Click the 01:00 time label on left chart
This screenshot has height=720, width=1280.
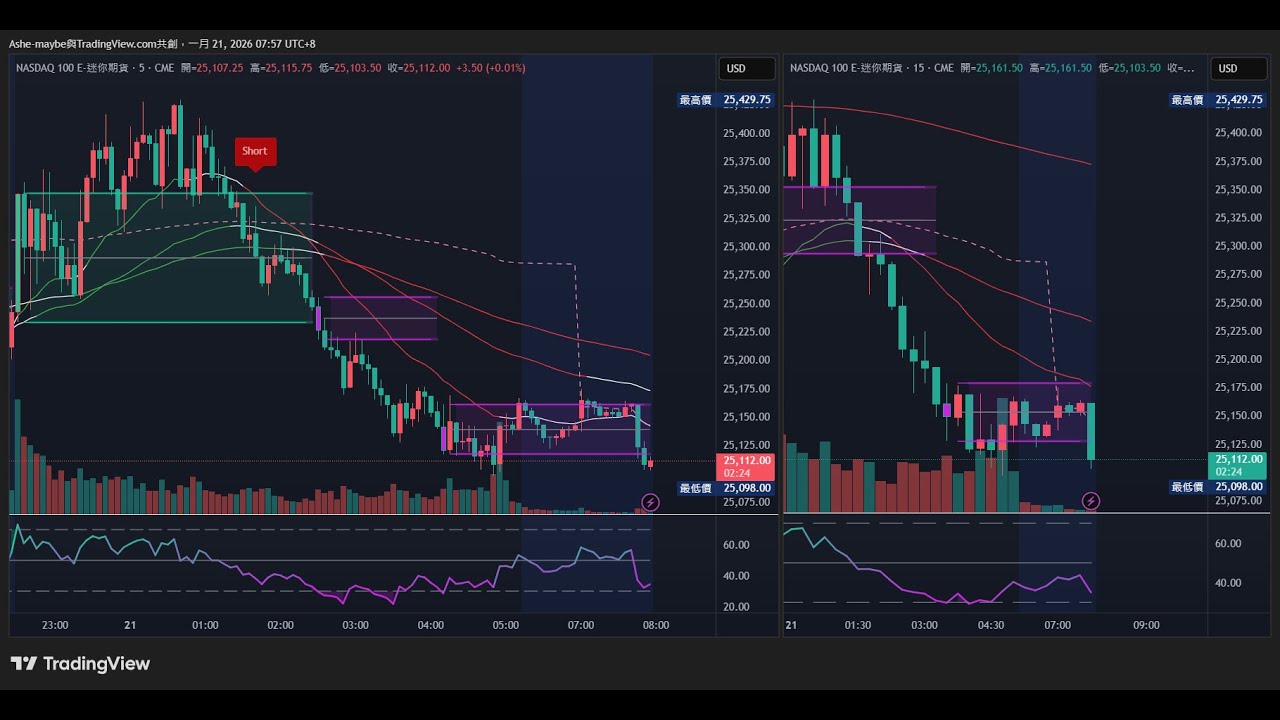click(205, 625)
